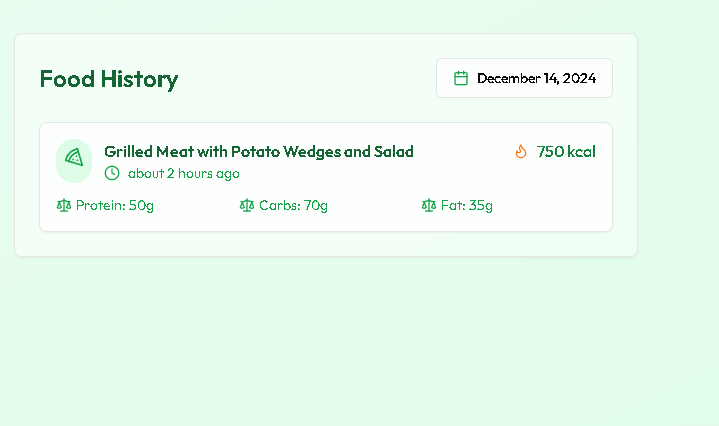Image resolution: width=719 pixels, height=426 pixels.
Task: Click the 'about 2 hours ago' timestamp
Action: (183, 174)
